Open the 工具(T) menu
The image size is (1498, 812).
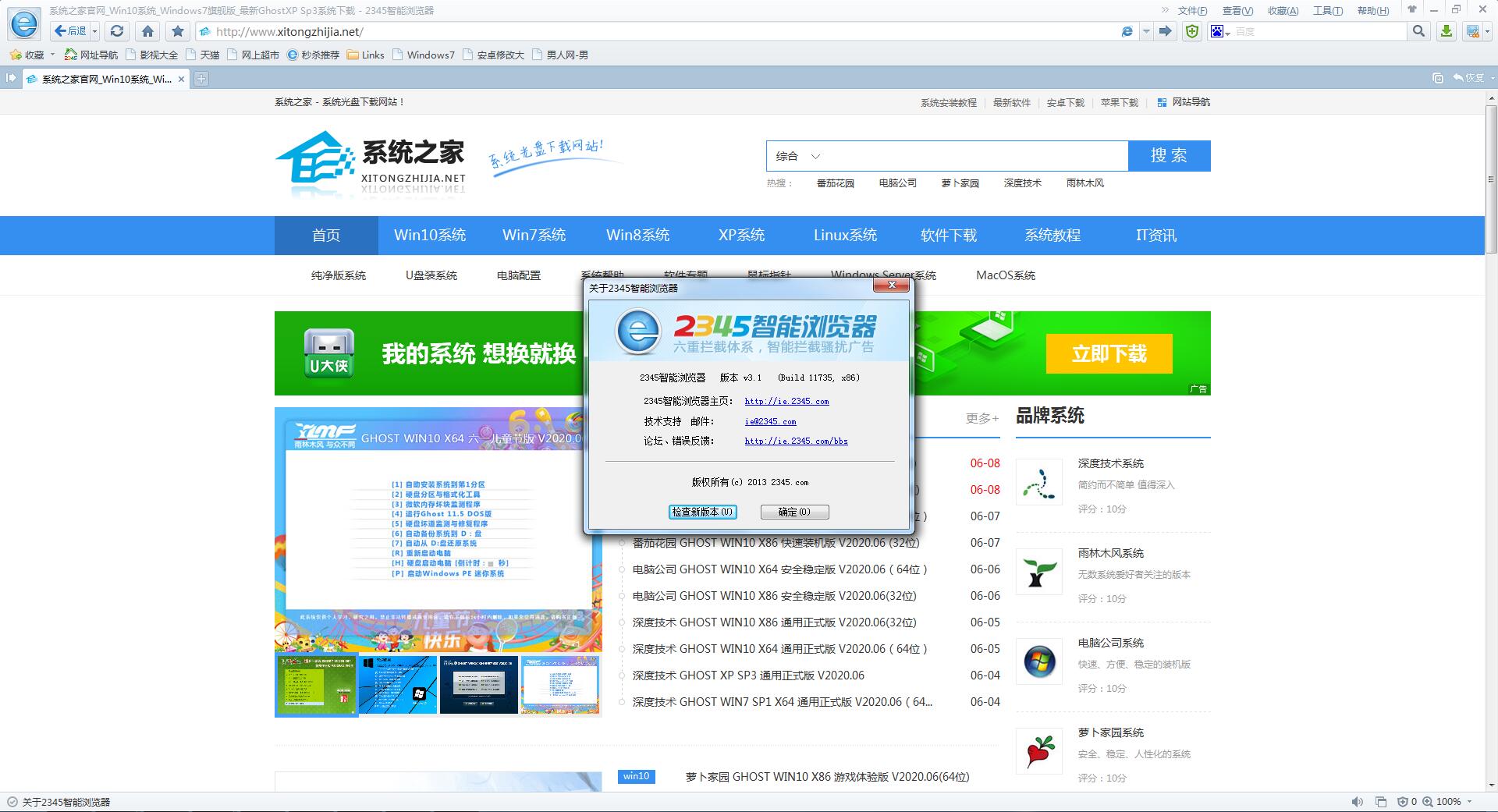click(1328, 10)
